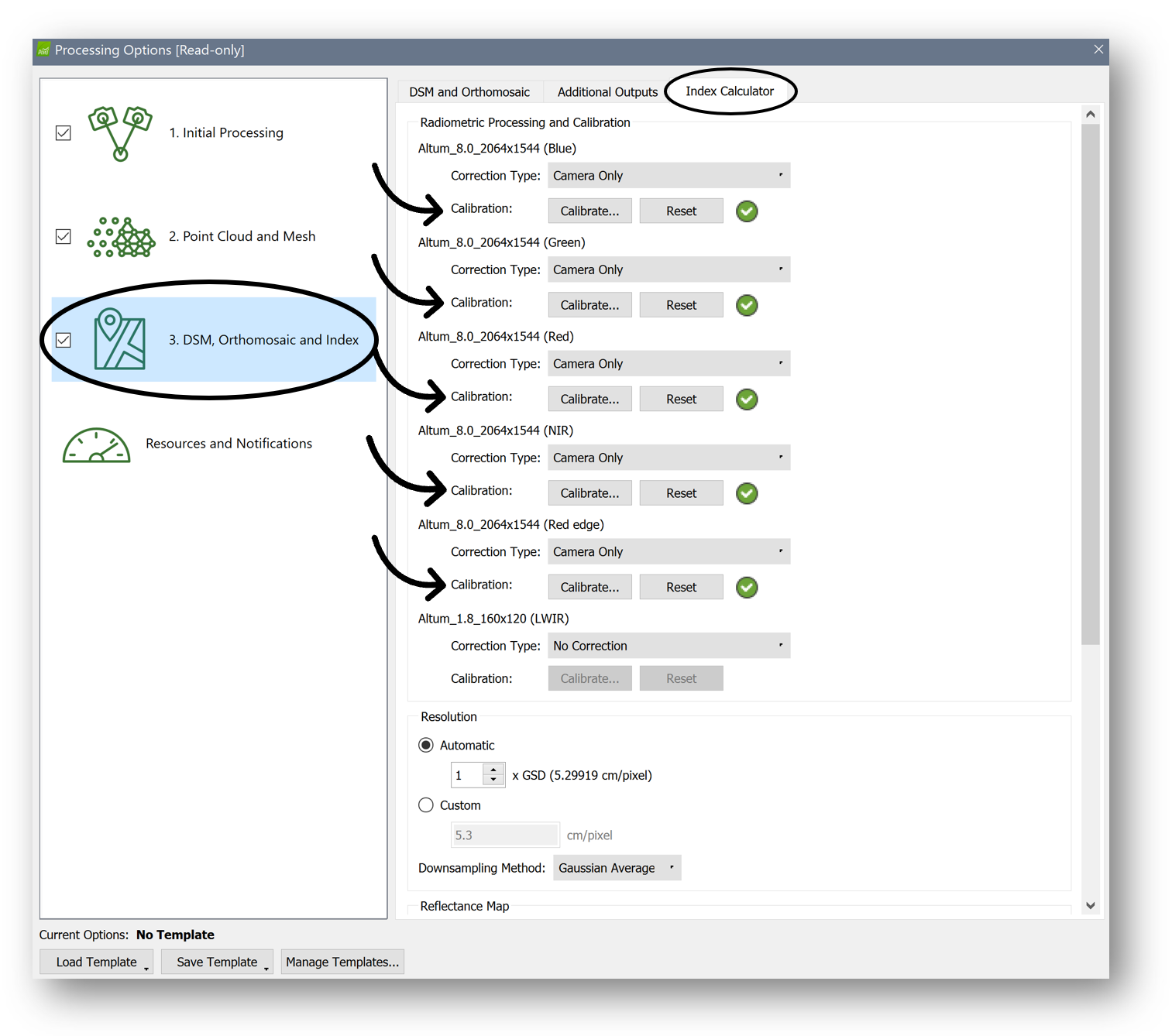
Task: Click the Initial Processing camera icon
Action: 120,133
